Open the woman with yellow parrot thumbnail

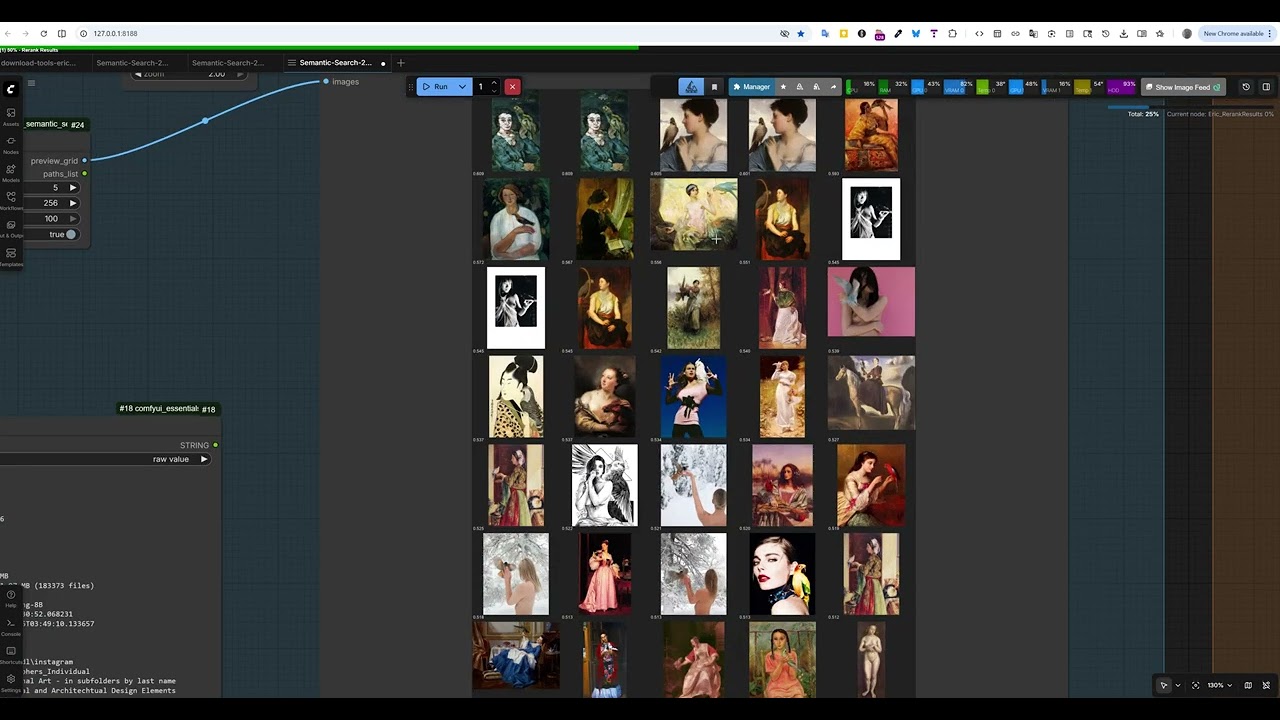pyautogui.click(x=782, y=573)
